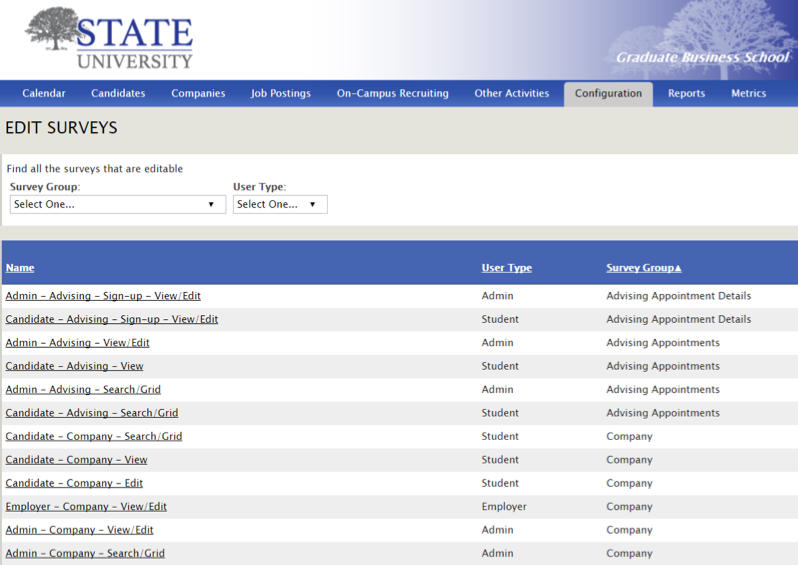The height and width of the screenshot is (565, 798).
Task: Click 'Advising Appointments' cell in Admin - Advising - View/Edit row
Action: 663,343
